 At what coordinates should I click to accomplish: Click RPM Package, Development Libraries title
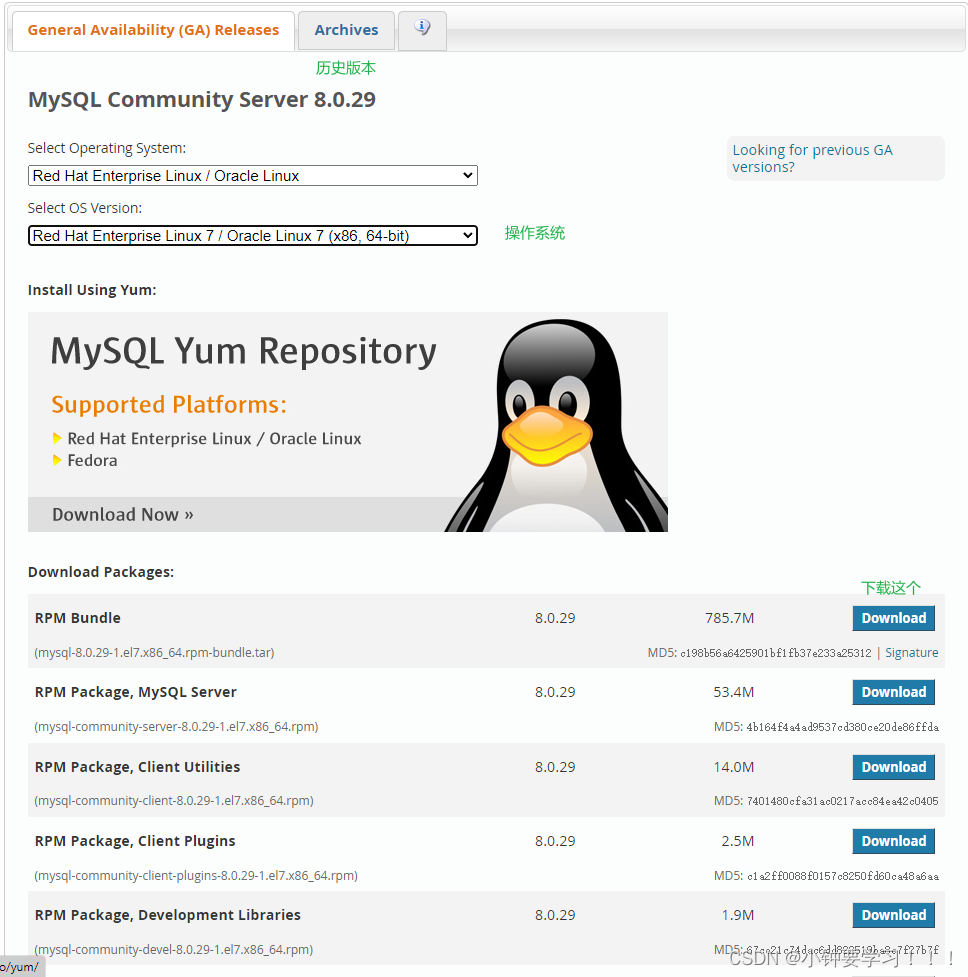point(168,915)
